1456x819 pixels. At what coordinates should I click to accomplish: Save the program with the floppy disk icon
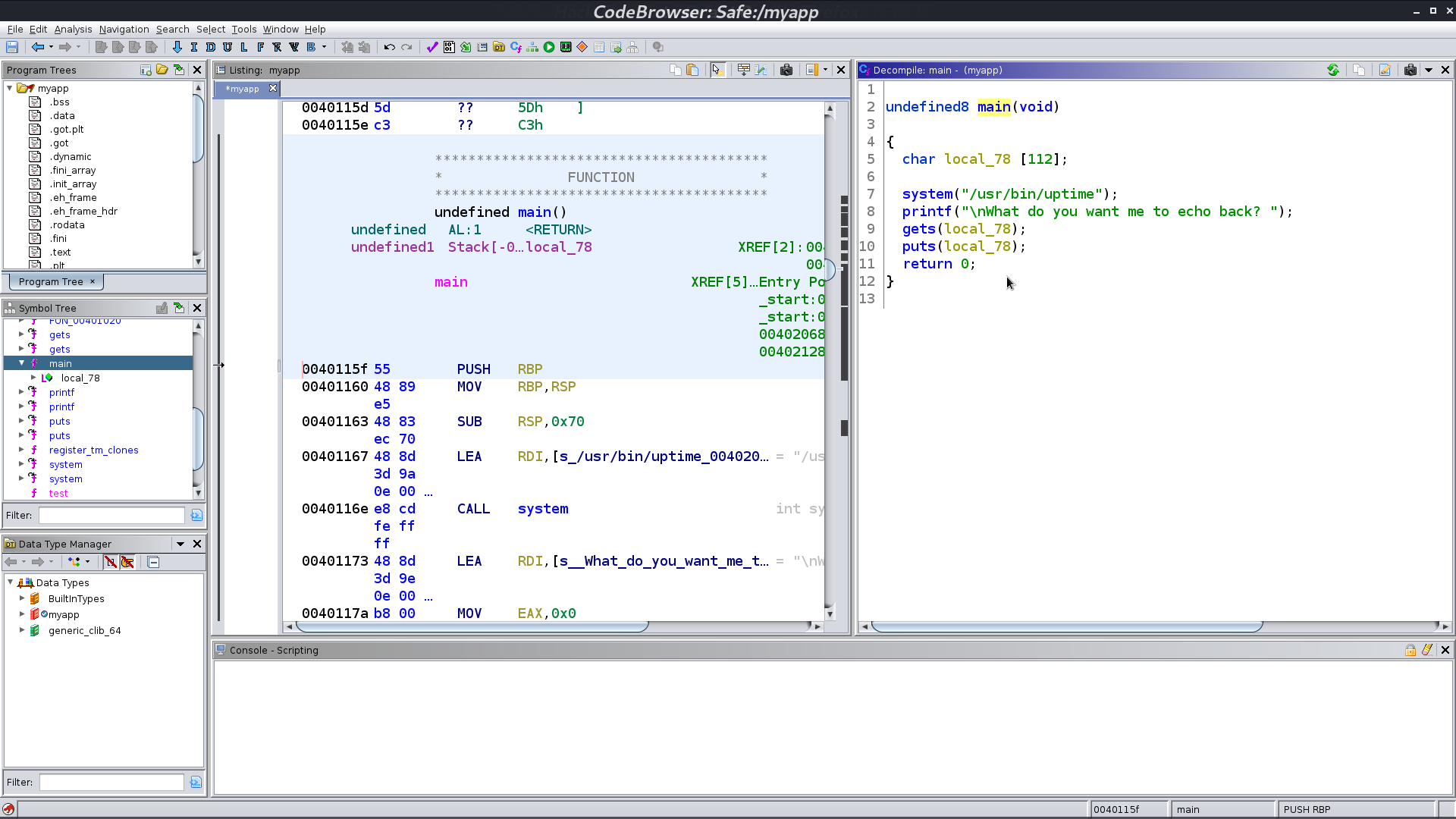(12, 47)
